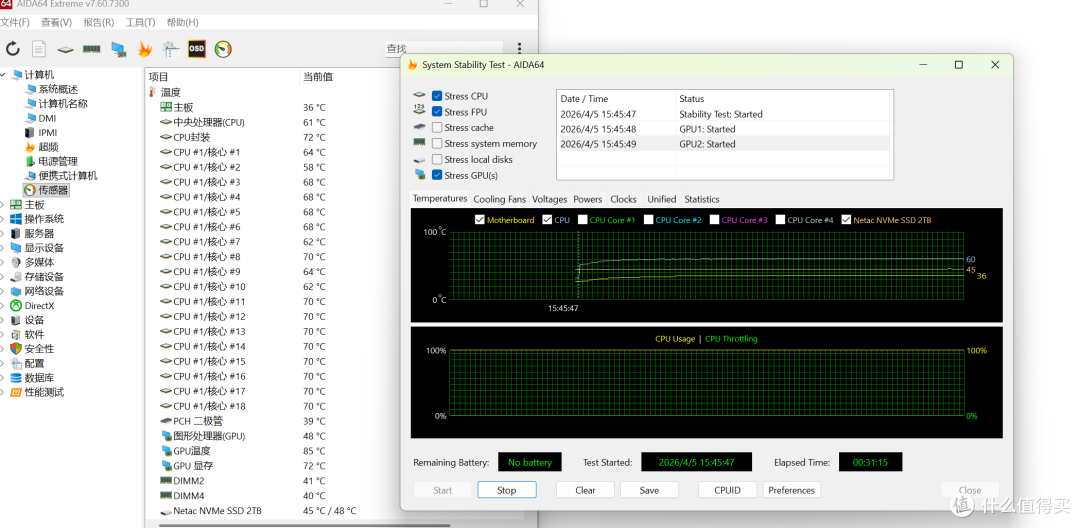Screen dimensions: 1080x528
Task: Open the OSD panel icon
Action: (197, 49)
